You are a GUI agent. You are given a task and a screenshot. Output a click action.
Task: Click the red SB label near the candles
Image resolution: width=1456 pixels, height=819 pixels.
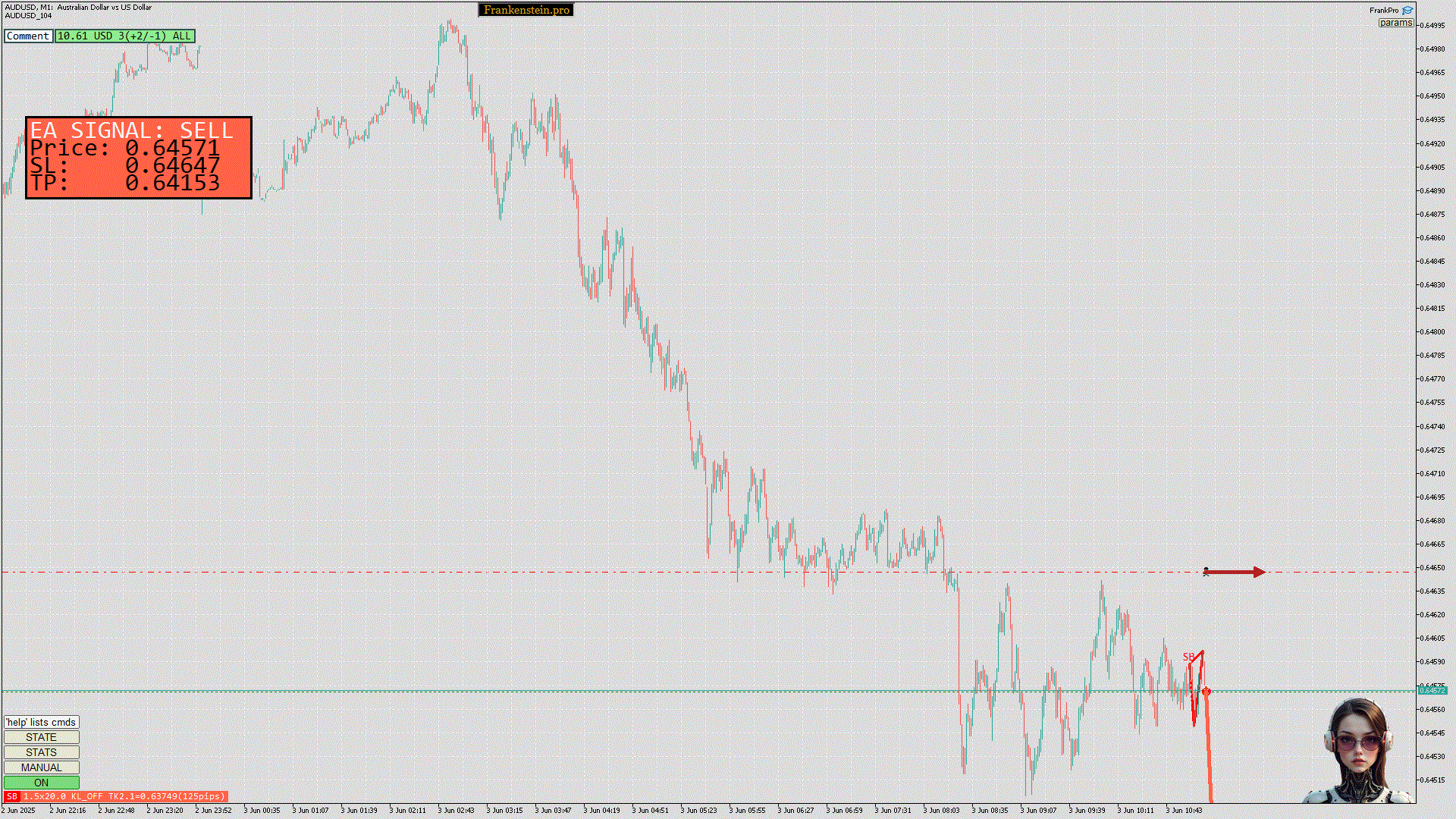(1188, 657)
